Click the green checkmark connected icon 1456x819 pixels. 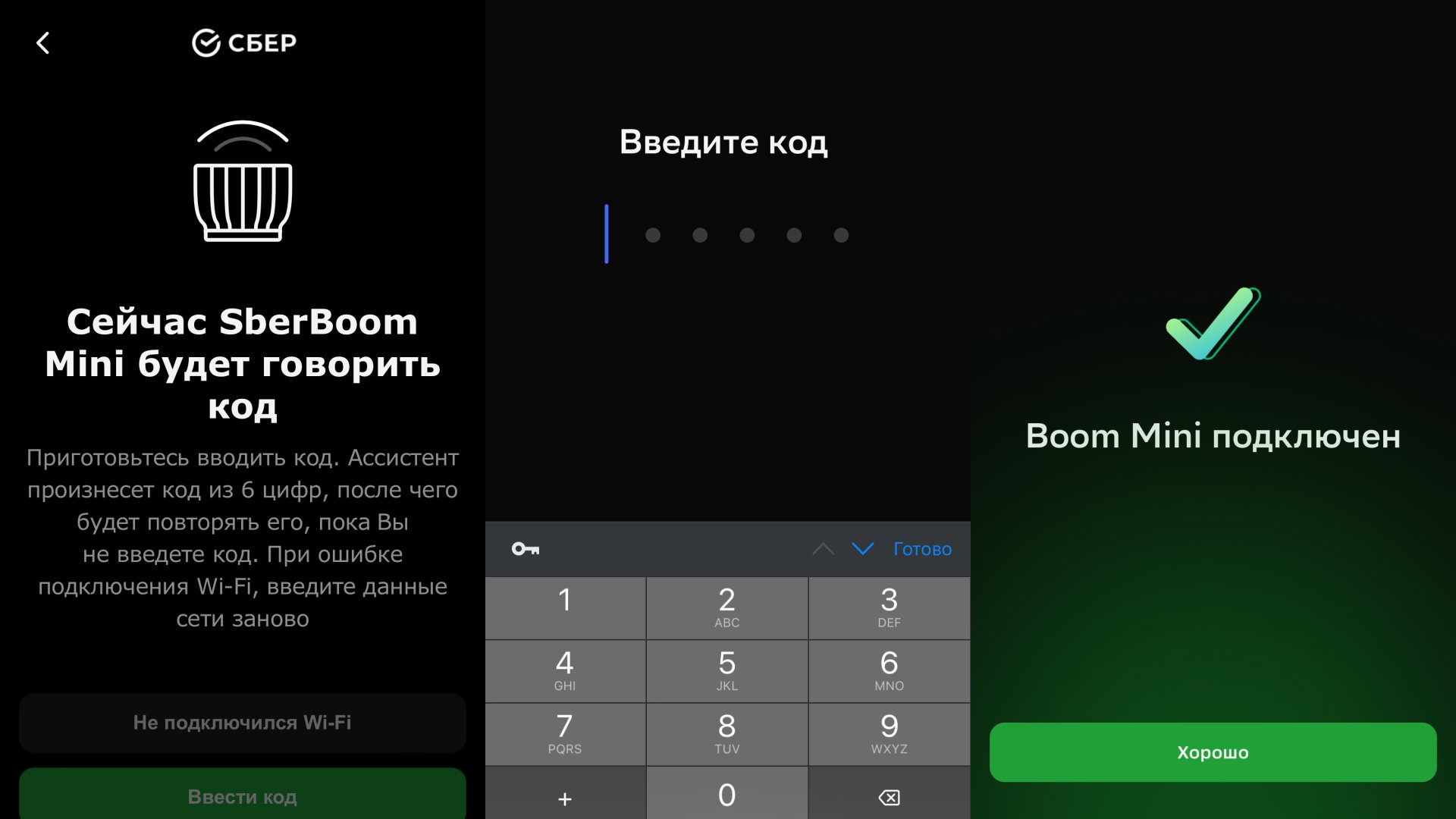tap(1210, 325)
